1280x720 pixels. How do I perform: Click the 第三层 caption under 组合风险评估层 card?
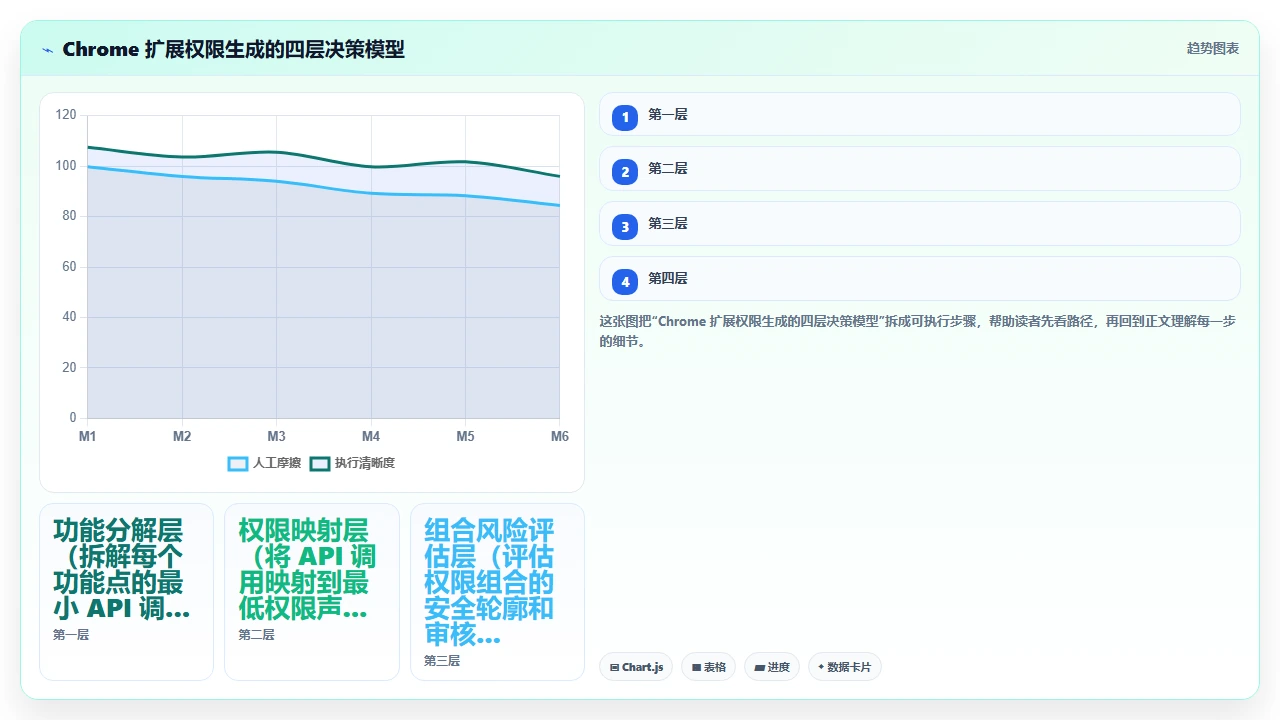click(442, 661)
